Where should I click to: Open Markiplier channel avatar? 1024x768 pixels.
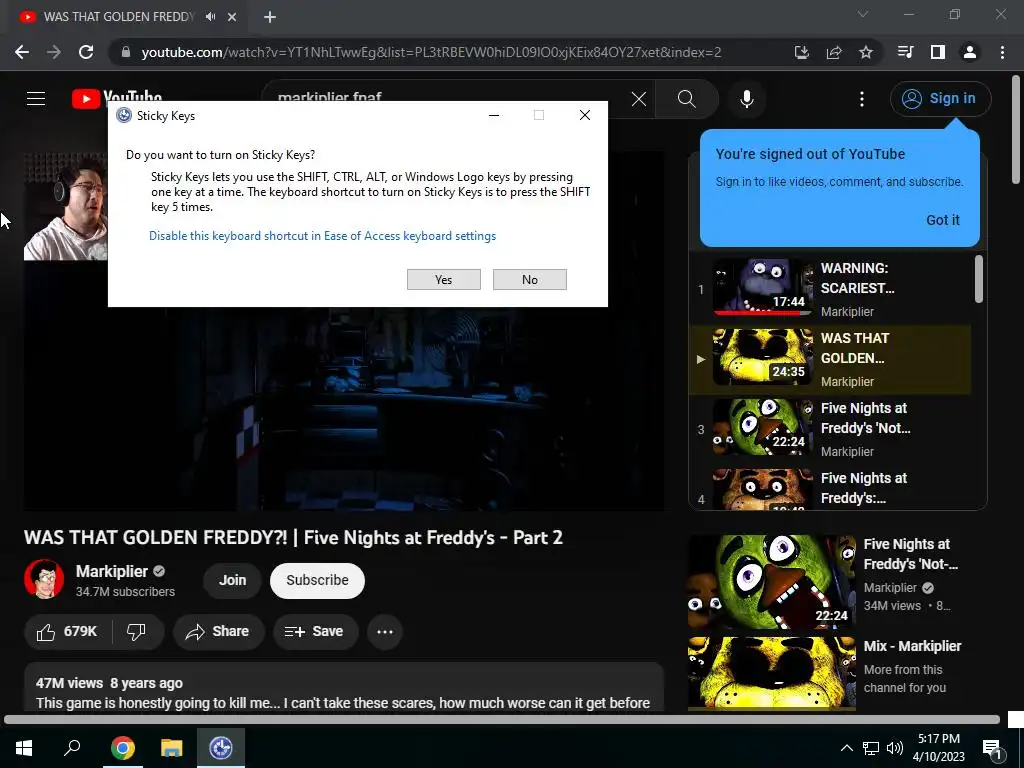tap(44, 579)
